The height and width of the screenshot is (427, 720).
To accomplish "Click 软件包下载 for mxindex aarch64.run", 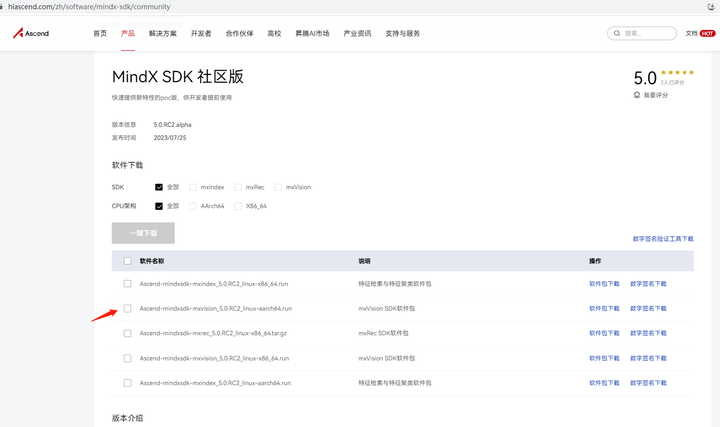I will [604, 383].
